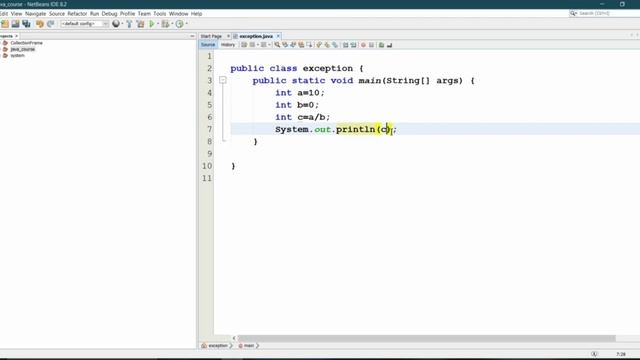Close the exception.java tab
This screenshot has height=360, width=640.
[278, 36]
